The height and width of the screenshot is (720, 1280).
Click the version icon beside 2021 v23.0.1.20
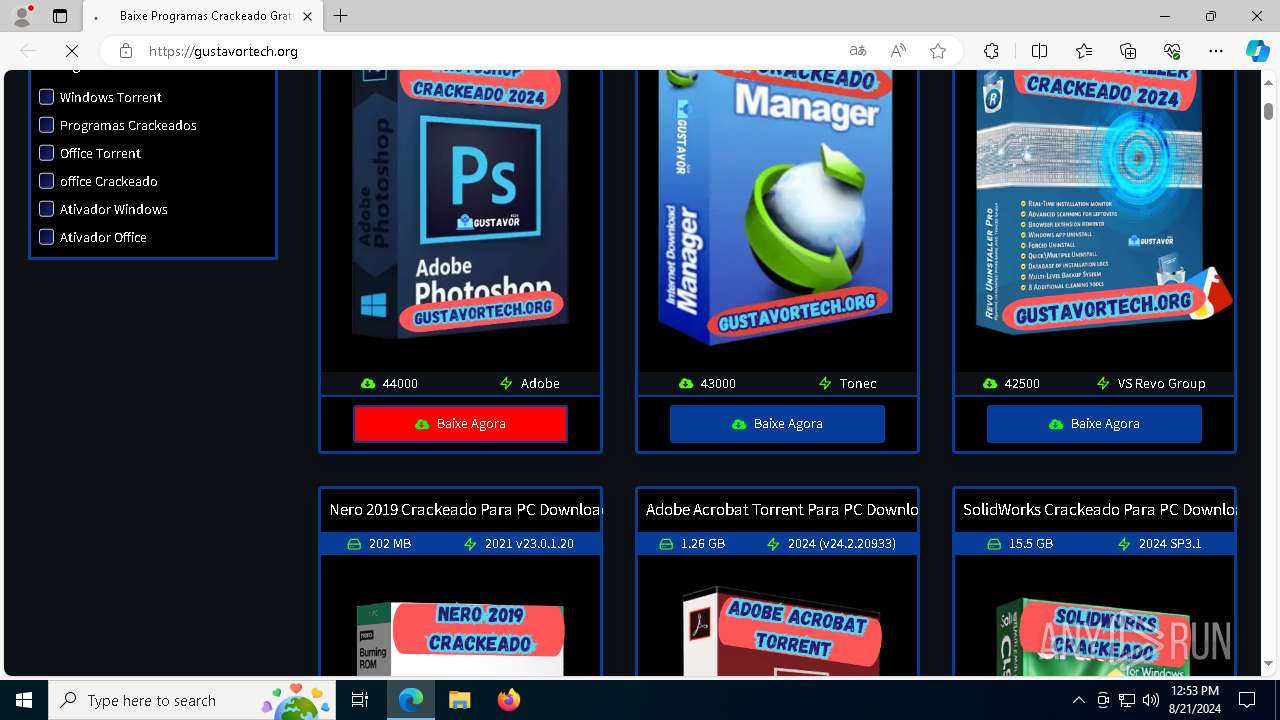(471, 544)
